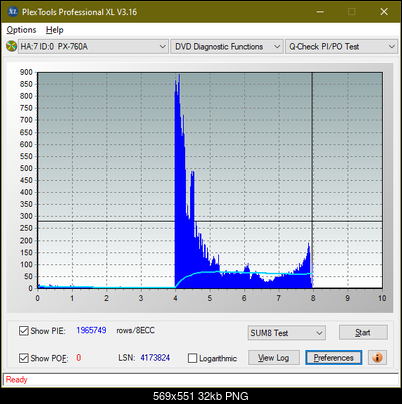Minimize the PlexTools window

[x=320, y=12]
